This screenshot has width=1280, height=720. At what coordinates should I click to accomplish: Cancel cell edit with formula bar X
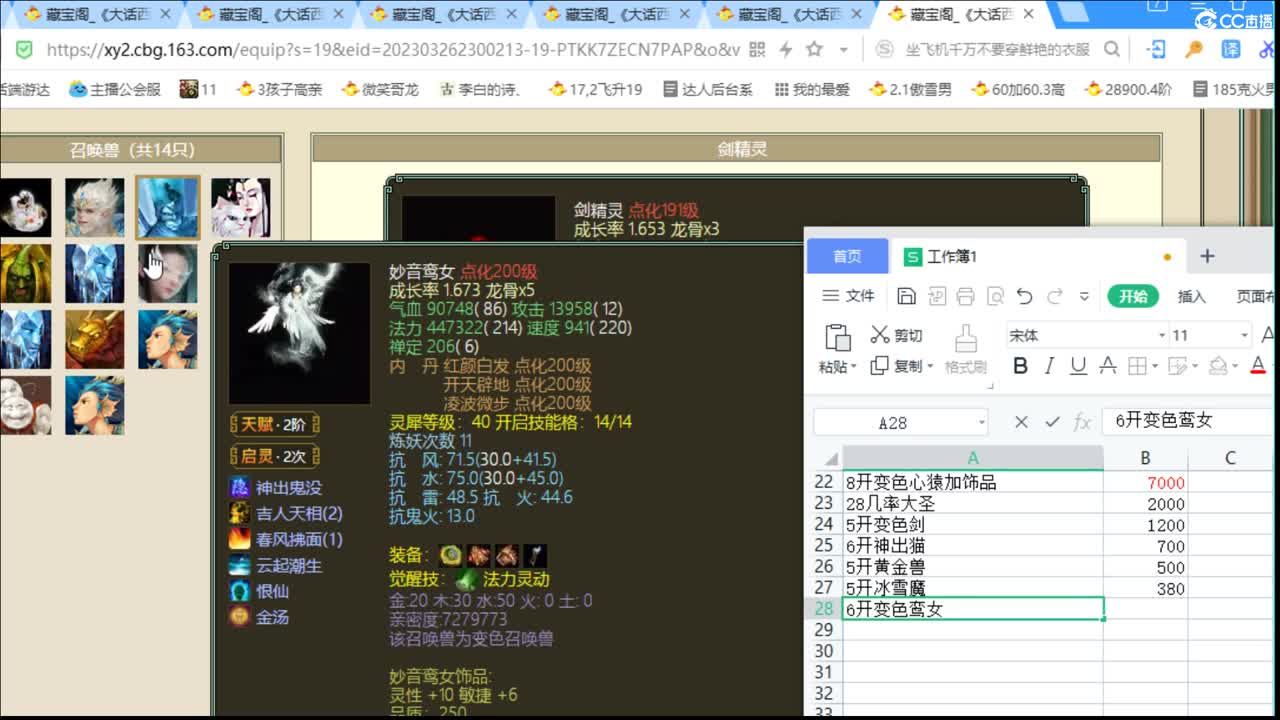(x=1020, y=422)
